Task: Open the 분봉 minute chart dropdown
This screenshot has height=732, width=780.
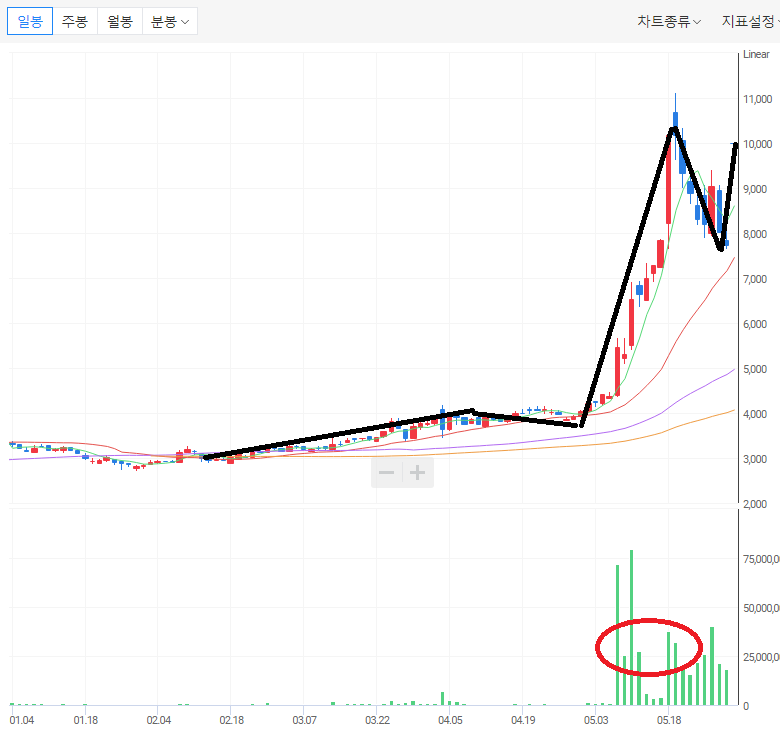Action: coord(170,21)
